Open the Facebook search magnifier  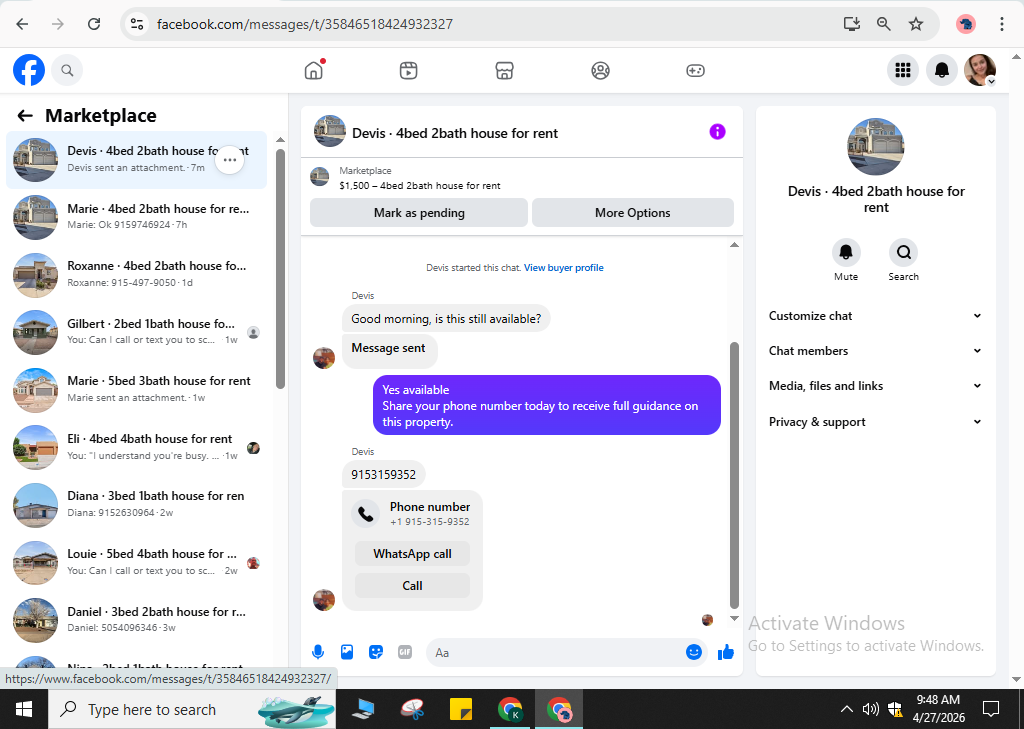coord(67,70)
